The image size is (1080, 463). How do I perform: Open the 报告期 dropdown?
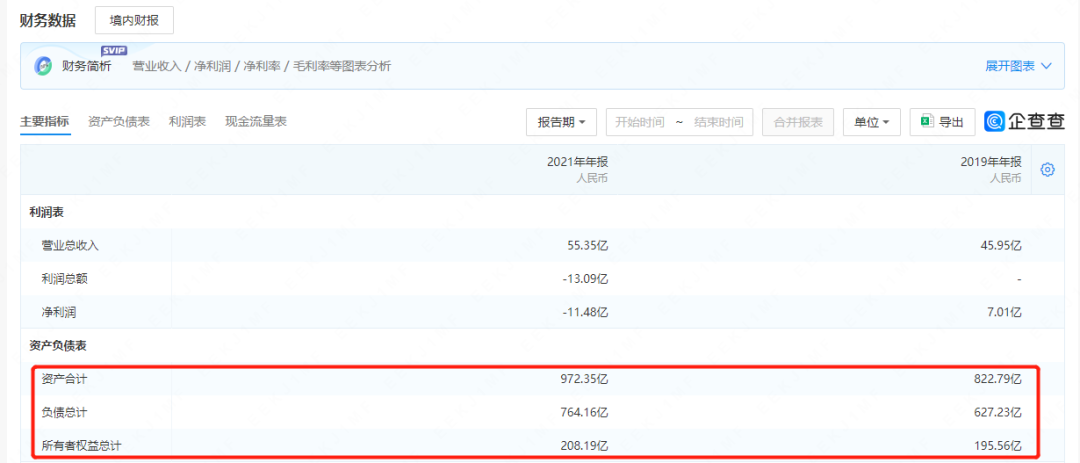pos(561,122)
